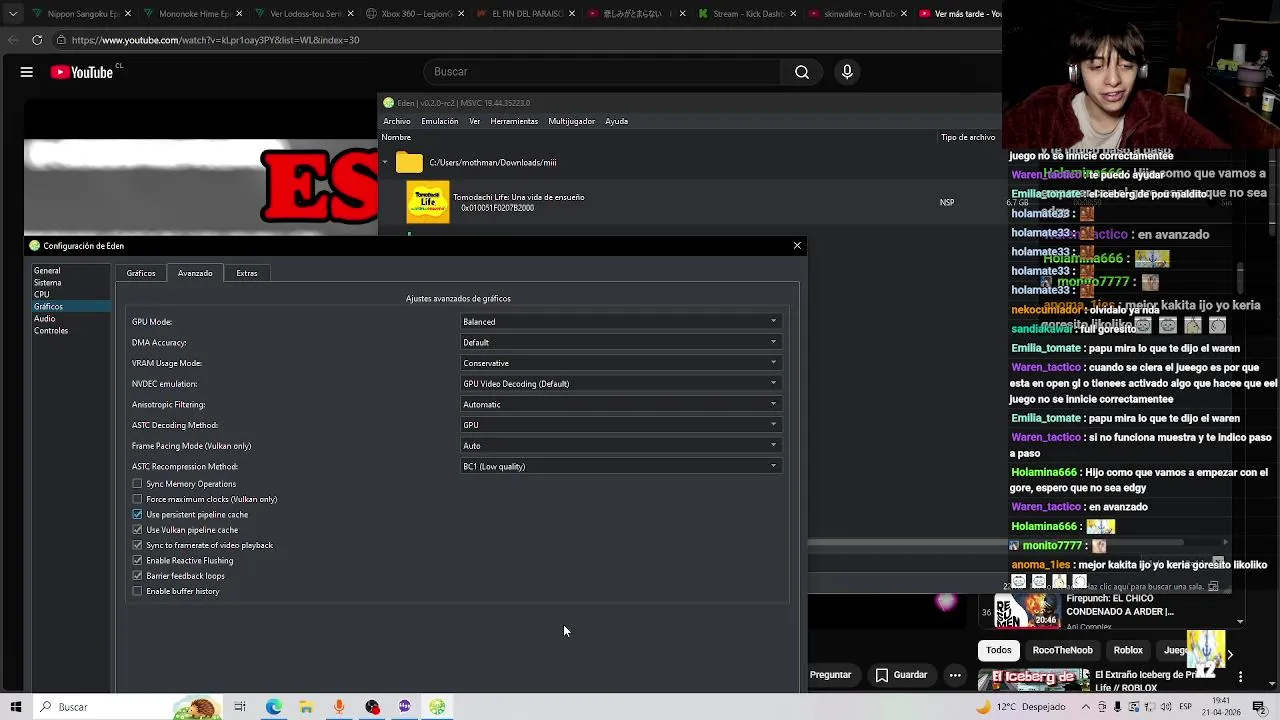
Task: Click the YouTube search magnifier button
Action: click(x=802, y=72)
